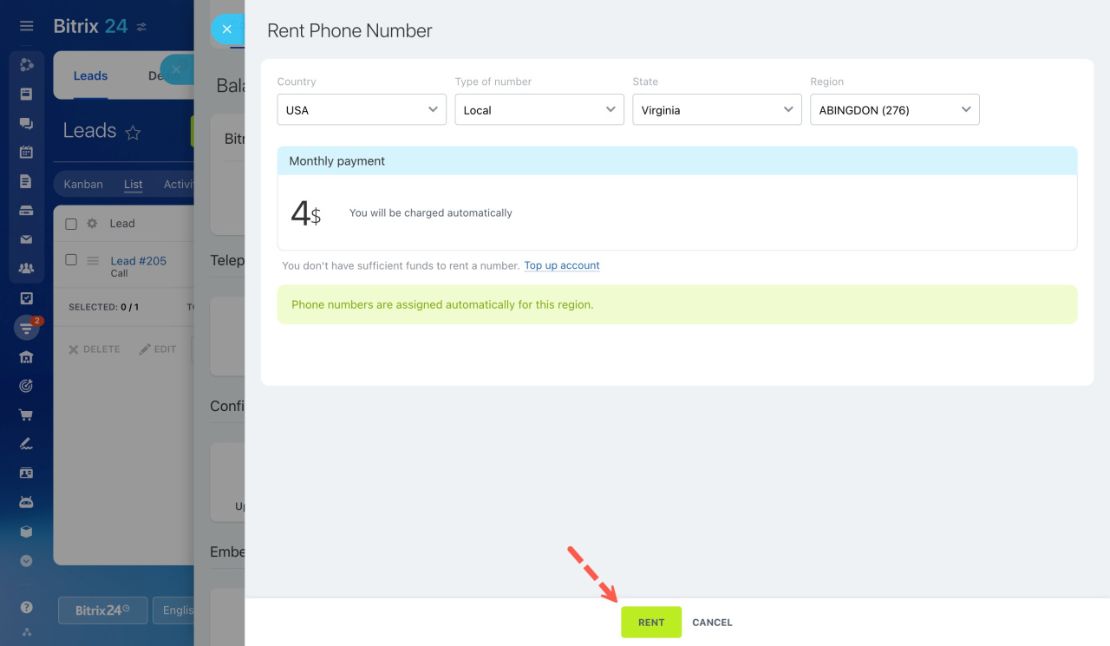Open the webmail envelope icon
Viewport: 1110px width, 646px height.
tap(26, 239)
